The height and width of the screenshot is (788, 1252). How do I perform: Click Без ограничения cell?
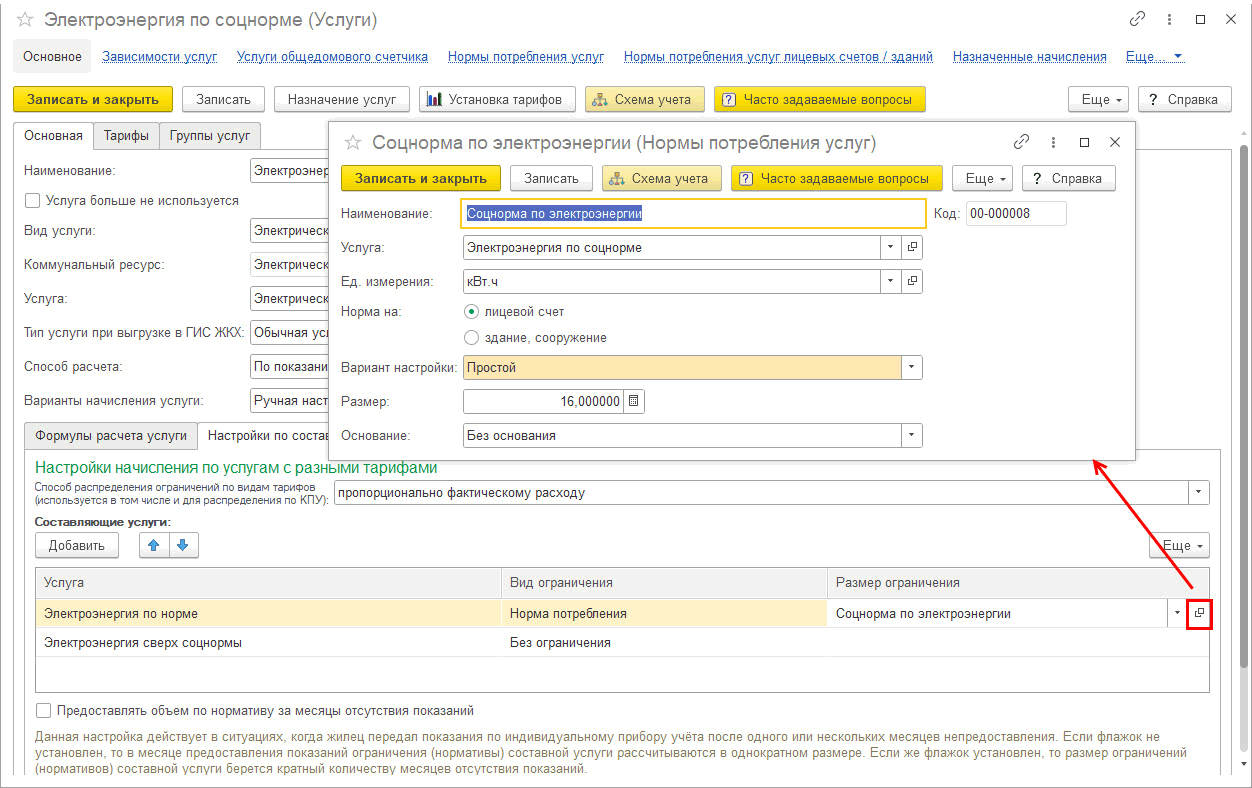click(664, 642)
